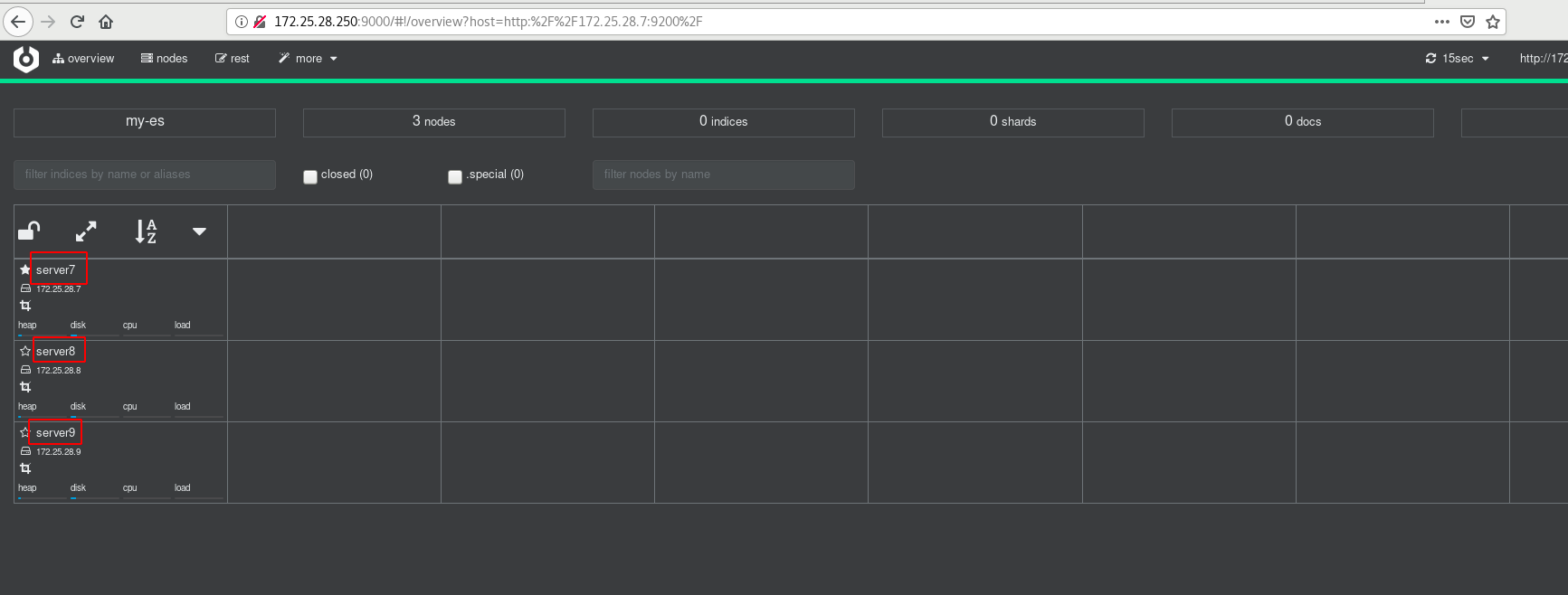Click the disk icon next to 172.25.28.7
The width and height of the screenshot is (1568, 595).
coord(25,288)
